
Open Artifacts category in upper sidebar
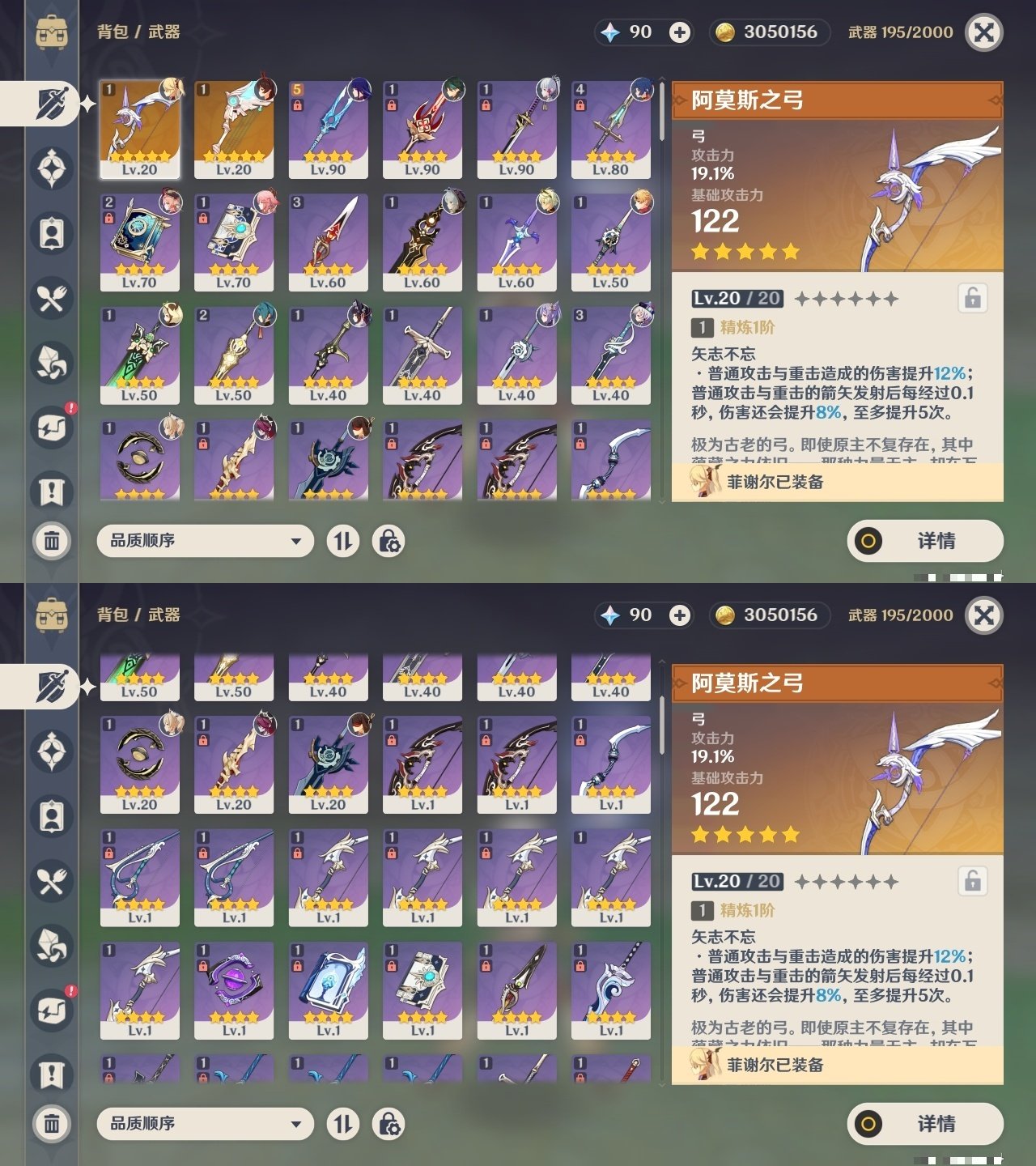click(x=52, y=168)
